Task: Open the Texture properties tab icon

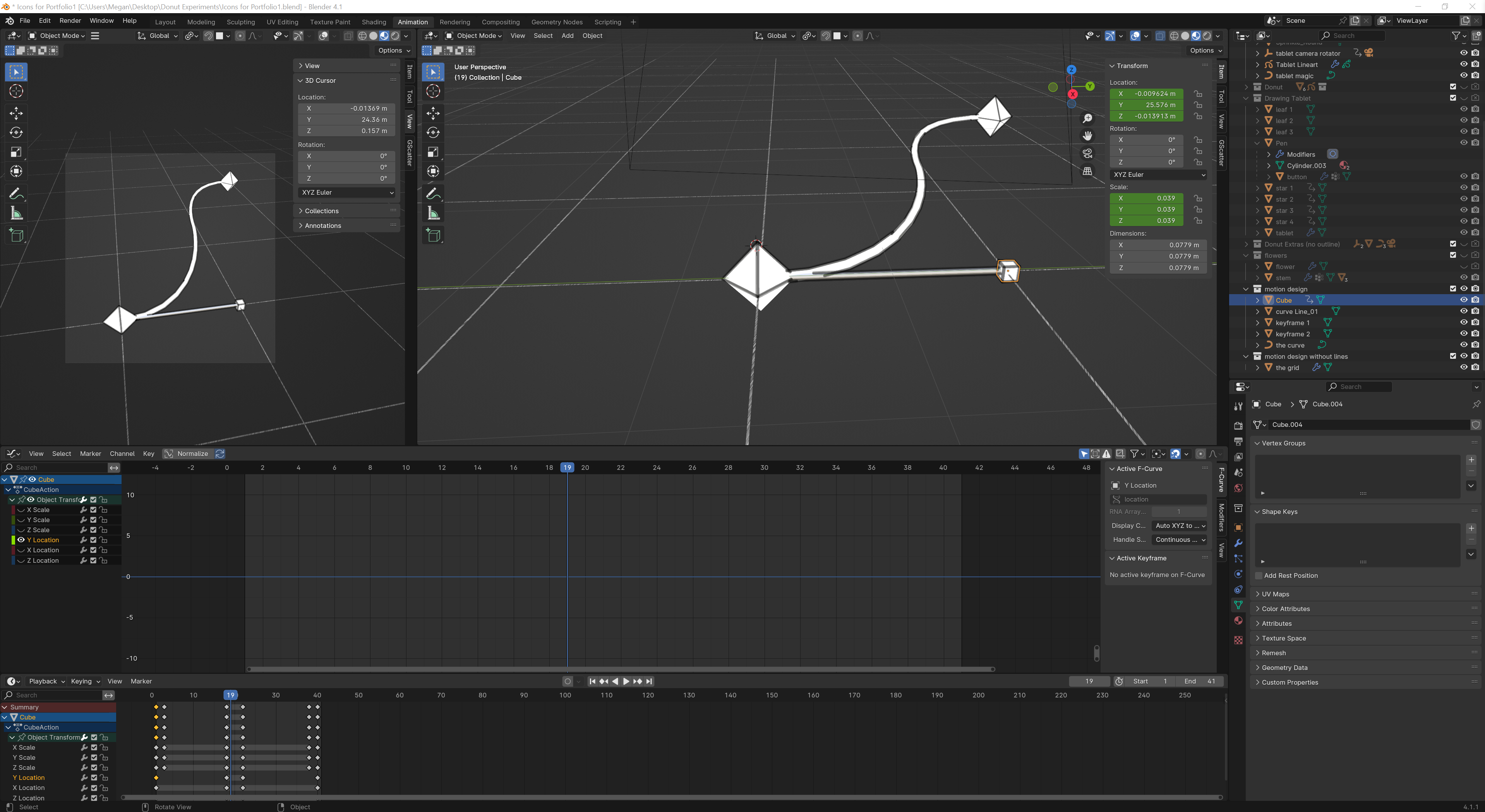Action: click(x=1238, y=640)
